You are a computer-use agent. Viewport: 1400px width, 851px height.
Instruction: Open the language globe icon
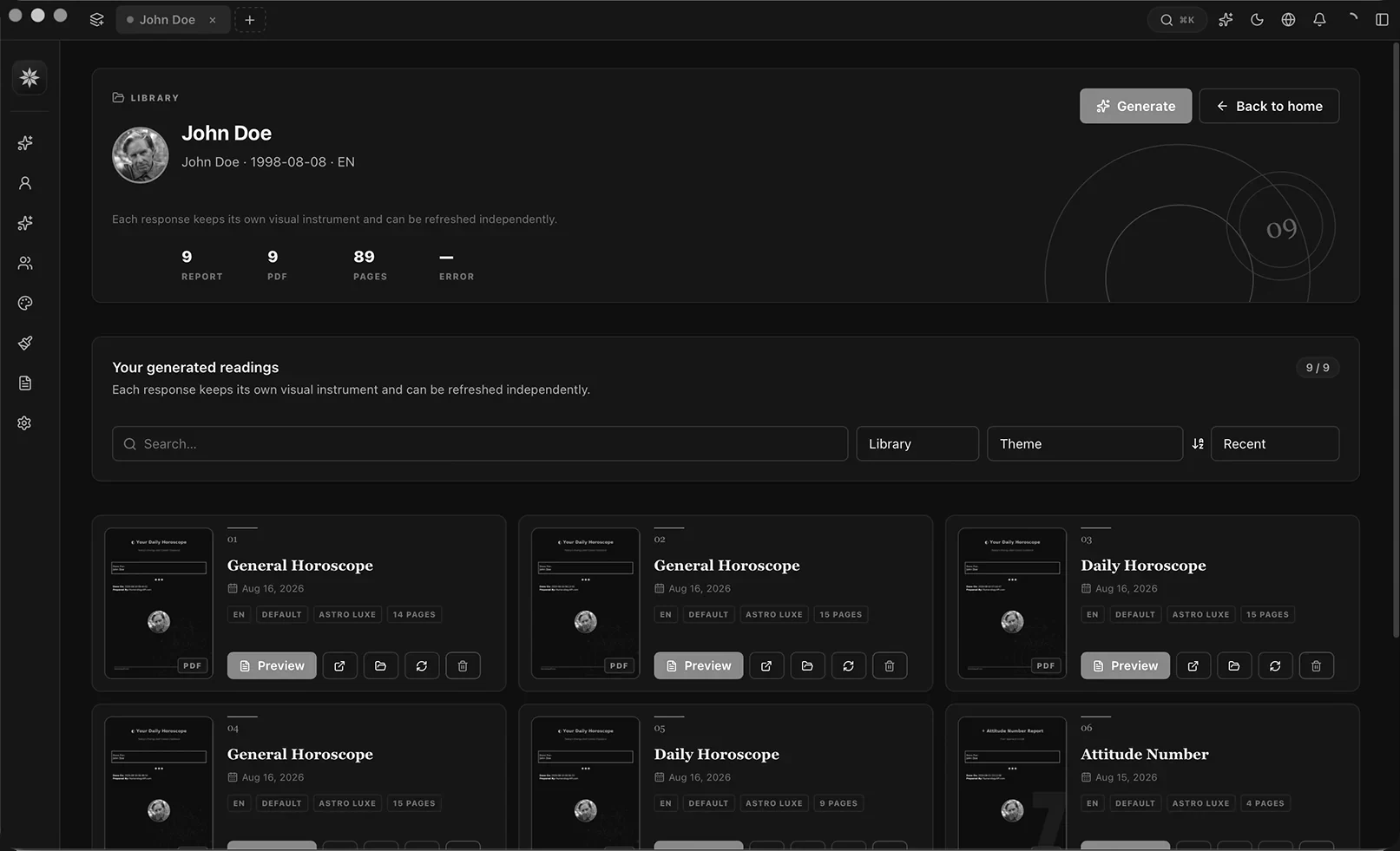tap(1288, 19)
